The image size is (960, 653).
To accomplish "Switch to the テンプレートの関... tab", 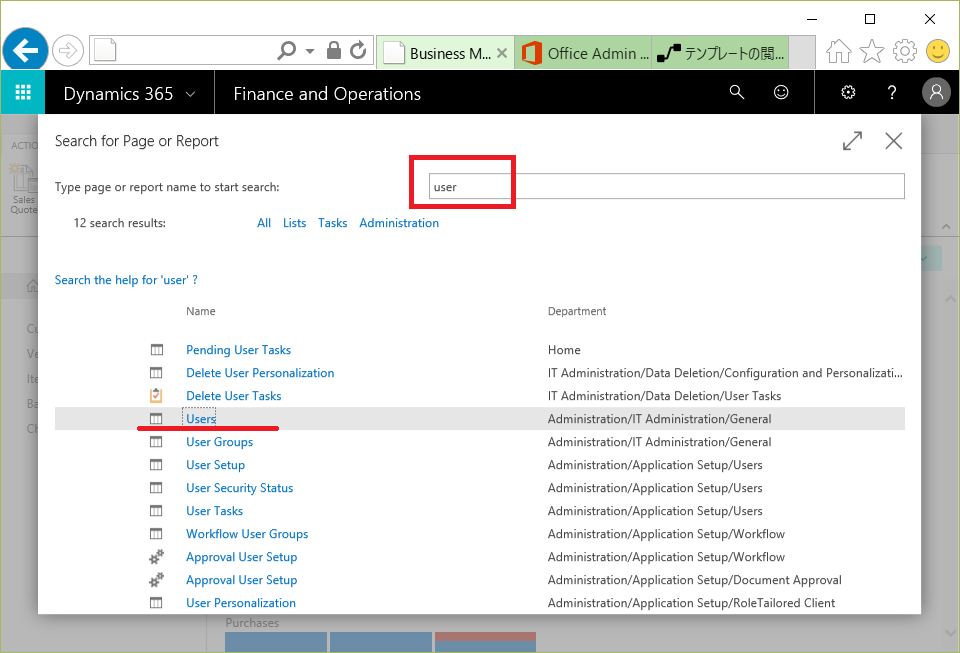I will point(720,54).
